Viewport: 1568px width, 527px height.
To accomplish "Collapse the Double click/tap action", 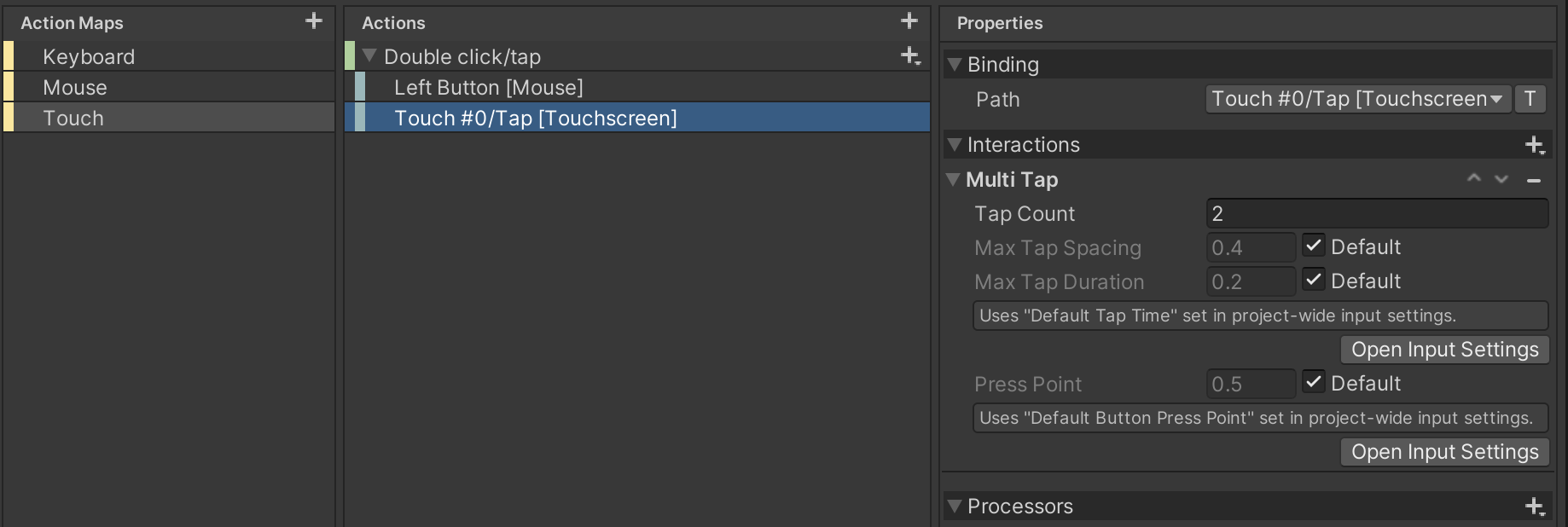I will pyautogui.click(x=369, y=56).
